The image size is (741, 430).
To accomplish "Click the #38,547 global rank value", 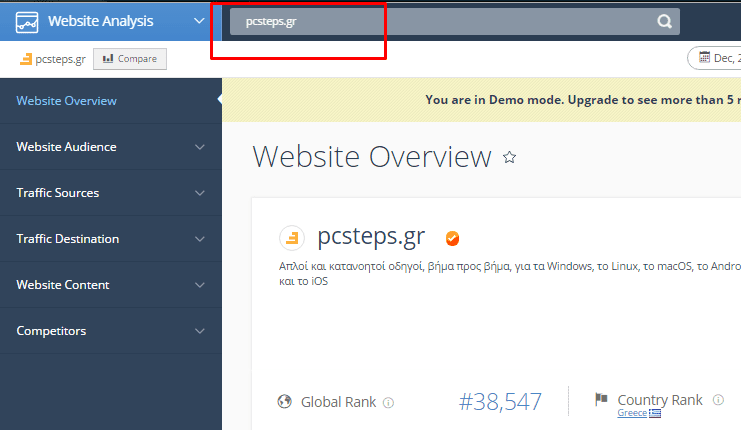I will tap(500, 402).
